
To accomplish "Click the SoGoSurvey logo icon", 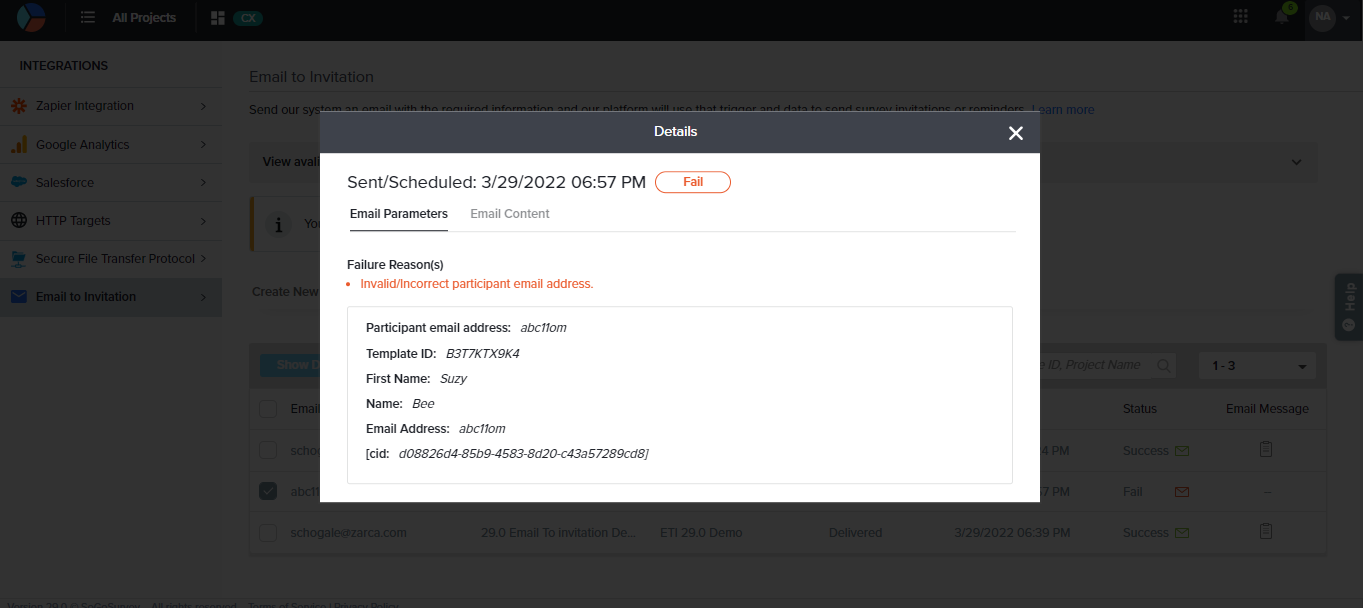I will 31,18.
